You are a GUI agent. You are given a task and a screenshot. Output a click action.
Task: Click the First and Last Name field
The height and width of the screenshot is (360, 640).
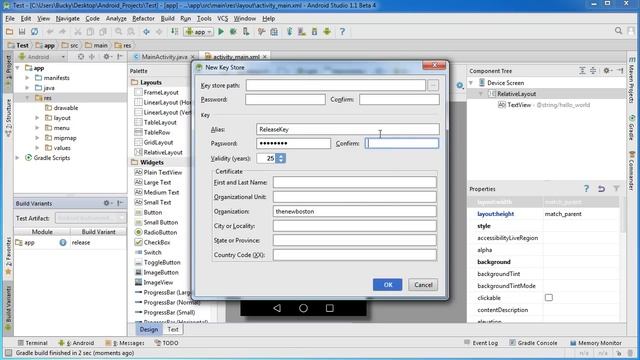(355, 182)
